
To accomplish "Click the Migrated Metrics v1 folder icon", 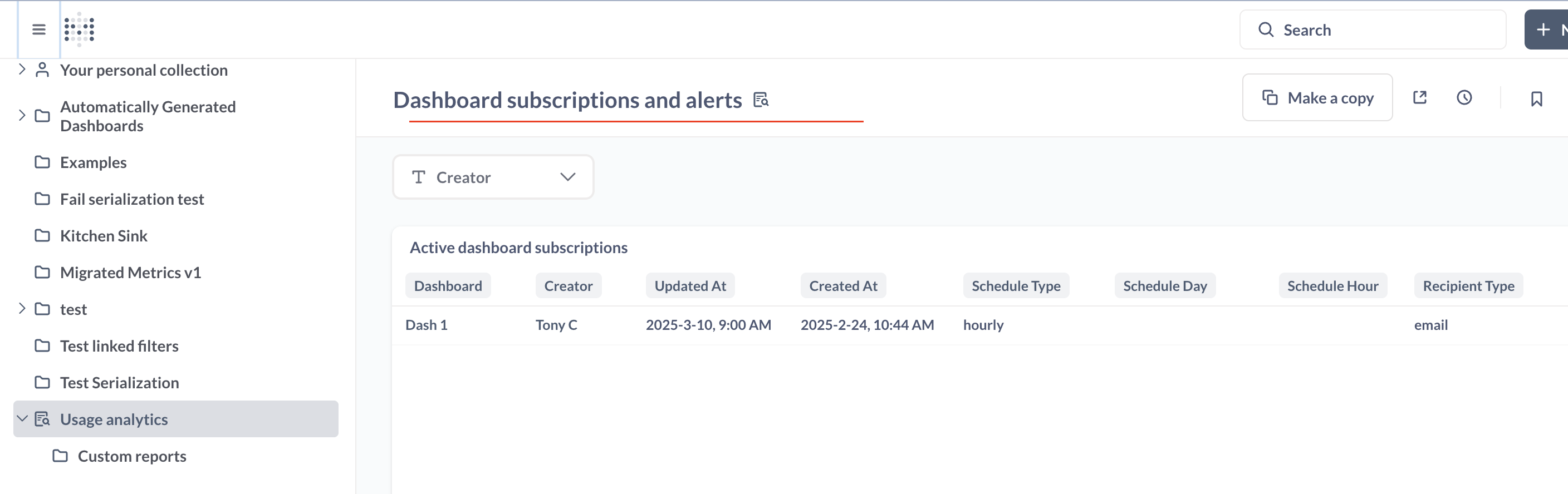I will click(x=42, y=272).
